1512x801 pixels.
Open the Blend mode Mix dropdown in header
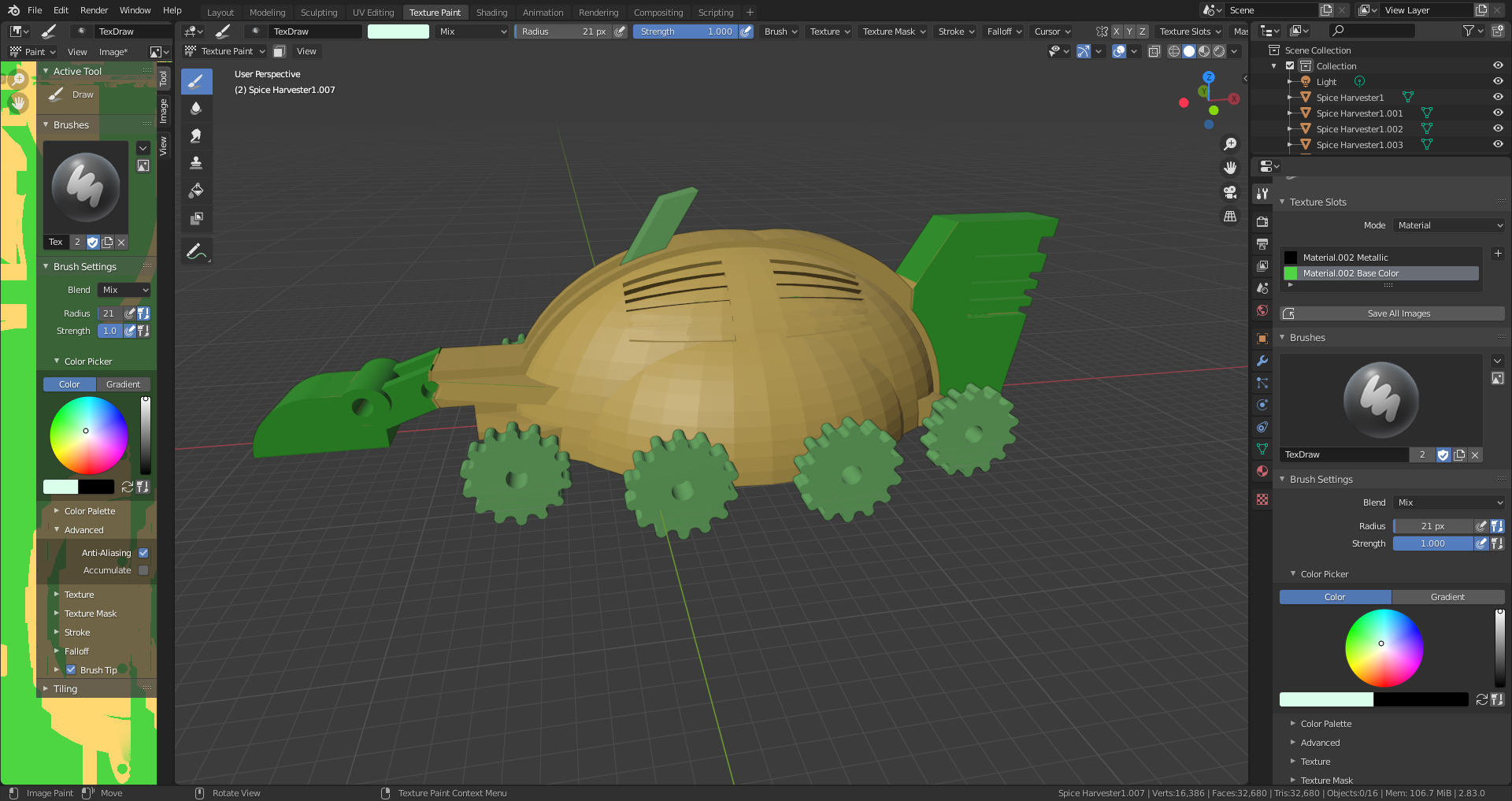(x=472, y=32)
